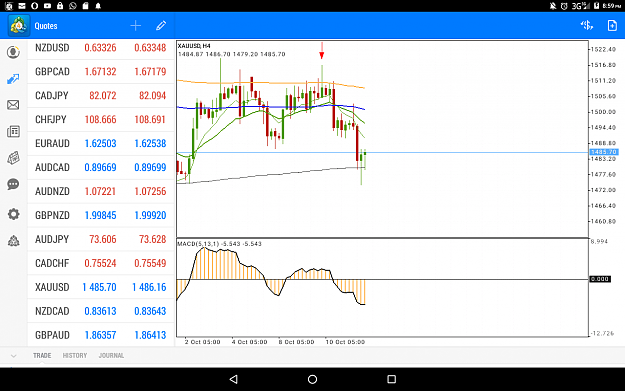
Task: Select the GBPAUD quote row
Action: click(101, 335)
